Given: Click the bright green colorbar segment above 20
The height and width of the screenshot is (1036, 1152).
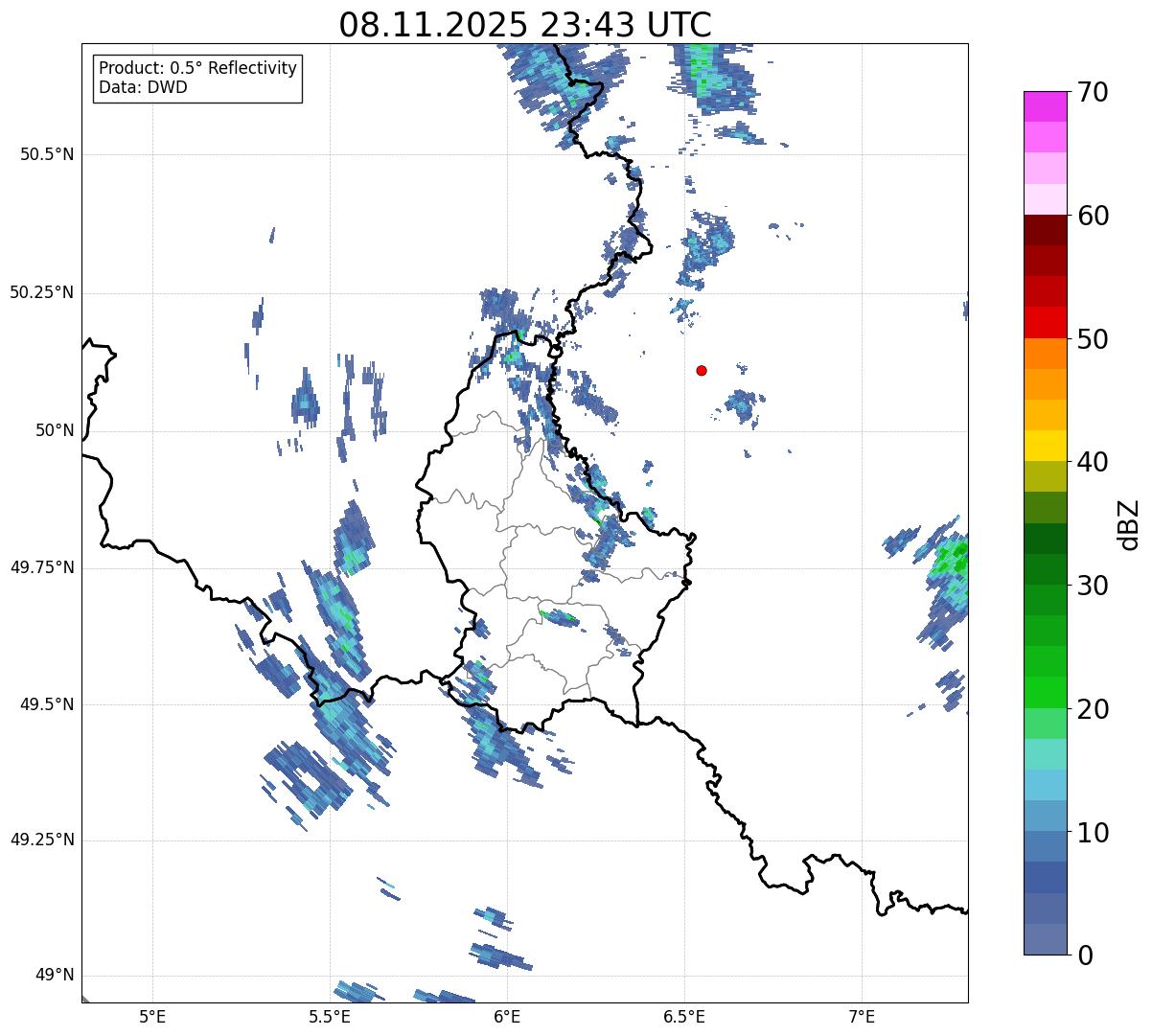Looking at the screenshot, I should click(1045, 693).
